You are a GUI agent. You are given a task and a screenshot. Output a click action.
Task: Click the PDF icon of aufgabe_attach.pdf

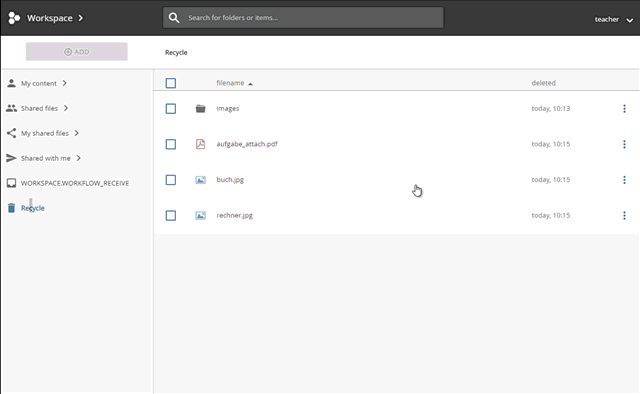200,144
